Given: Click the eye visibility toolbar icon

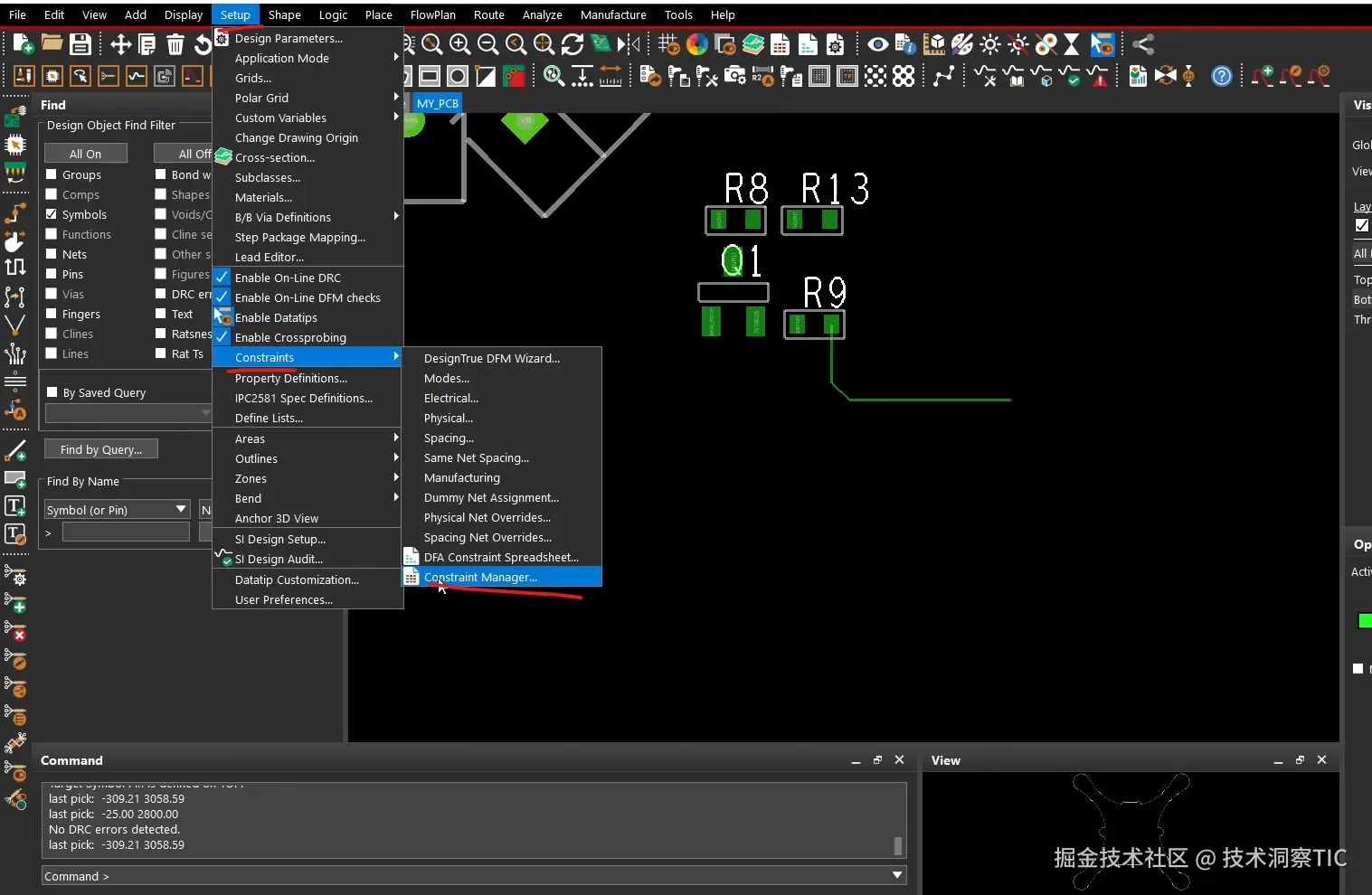Looking at the screenshot, I should pyautogui.click(x=876, y=44).
